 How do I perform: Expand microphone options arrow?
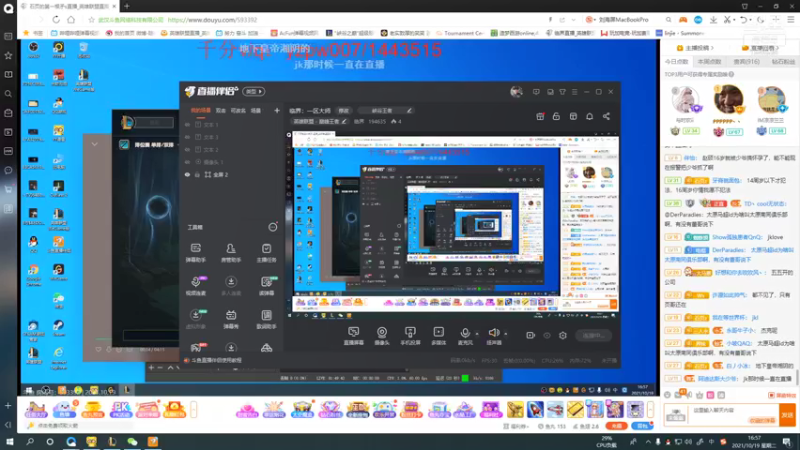point(477,334)
